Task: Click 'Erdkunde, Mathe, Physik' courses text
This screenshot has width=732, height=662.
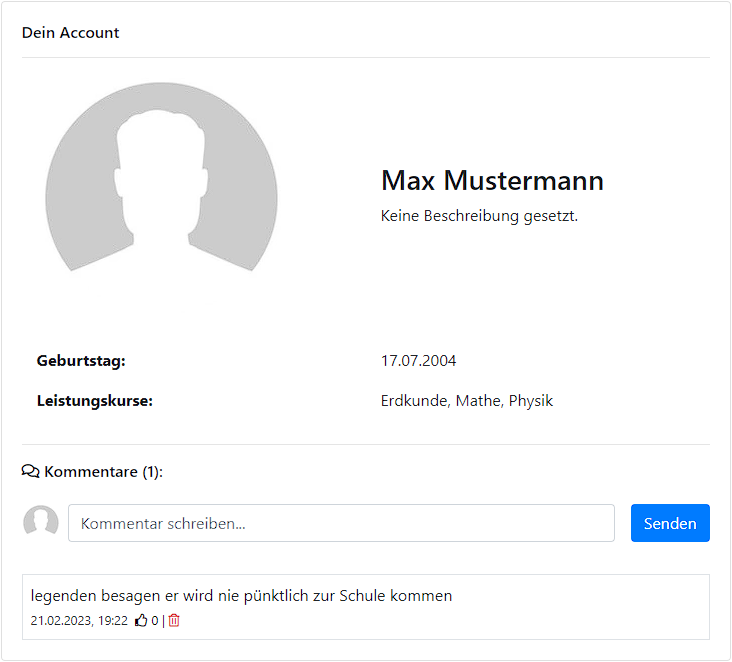Action: coord(467,401)
